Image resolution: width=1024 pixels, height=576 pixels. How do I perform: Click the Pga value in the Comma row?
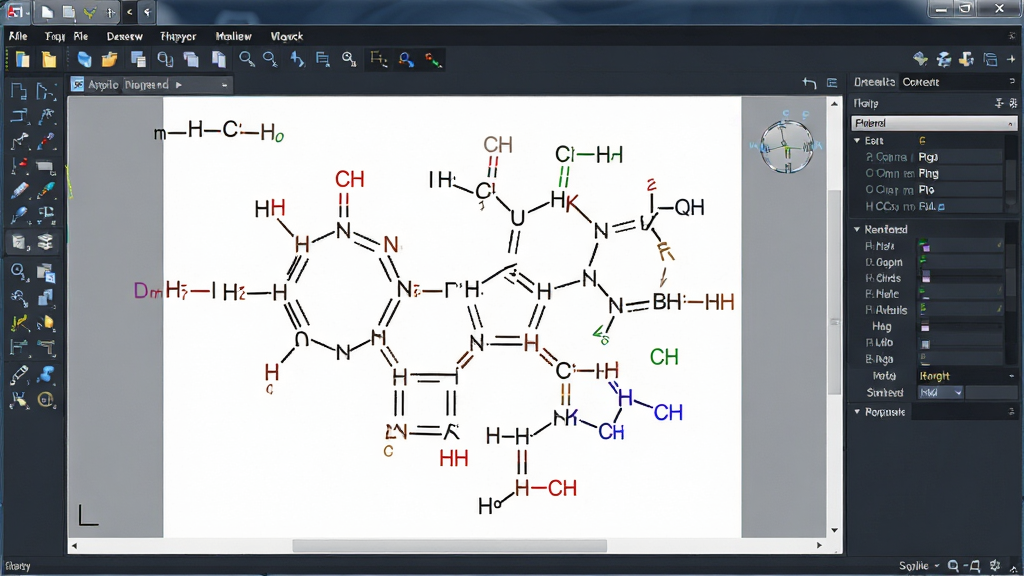[929, 157]
